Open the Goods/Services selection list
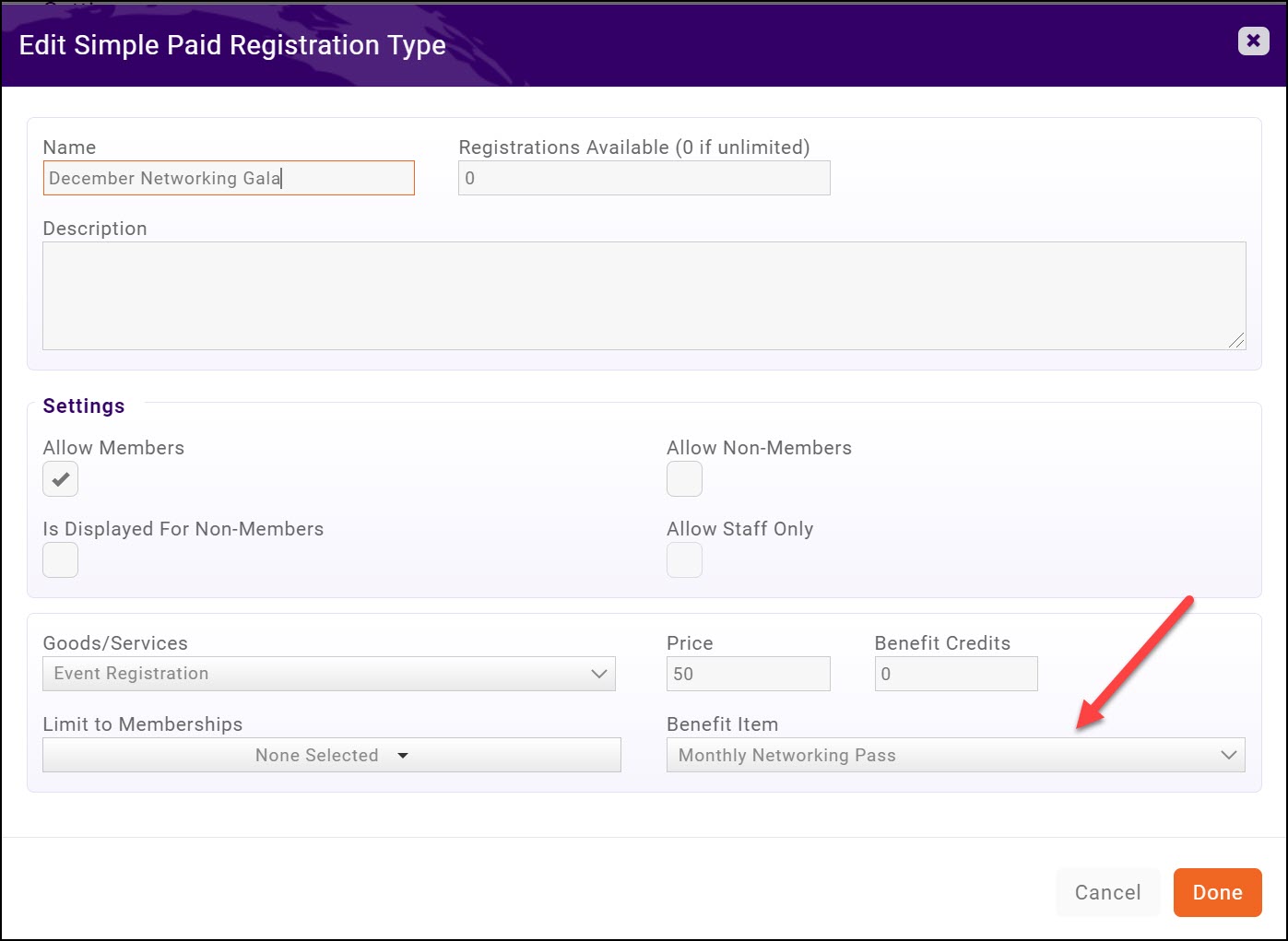The height and width of the screenshot is (941, 1288). point(328,674)
